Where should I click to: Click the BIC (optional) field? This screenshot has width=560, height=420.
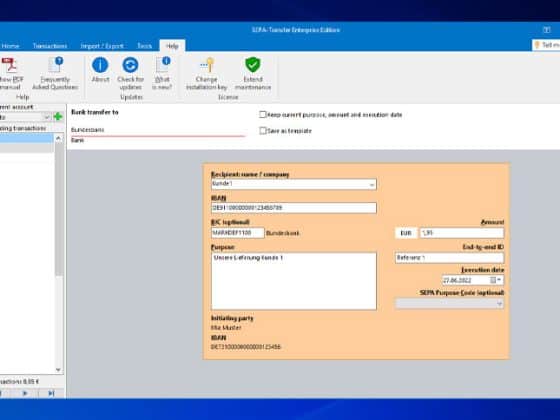pos(238,233)
